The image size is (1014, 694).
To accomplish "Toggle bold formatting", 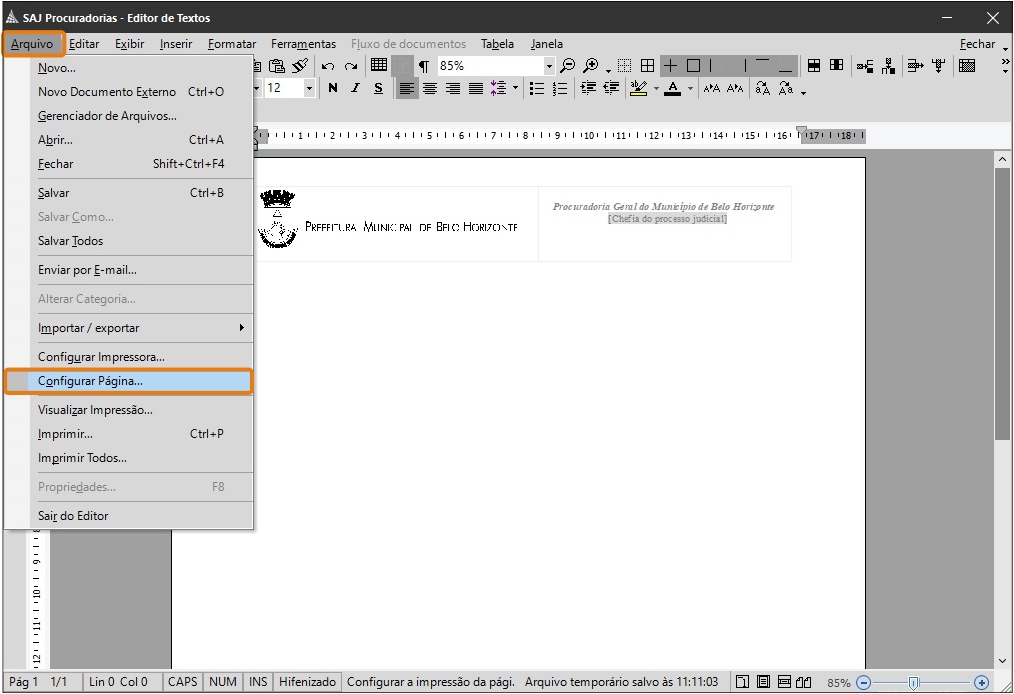I will point(333,88).
